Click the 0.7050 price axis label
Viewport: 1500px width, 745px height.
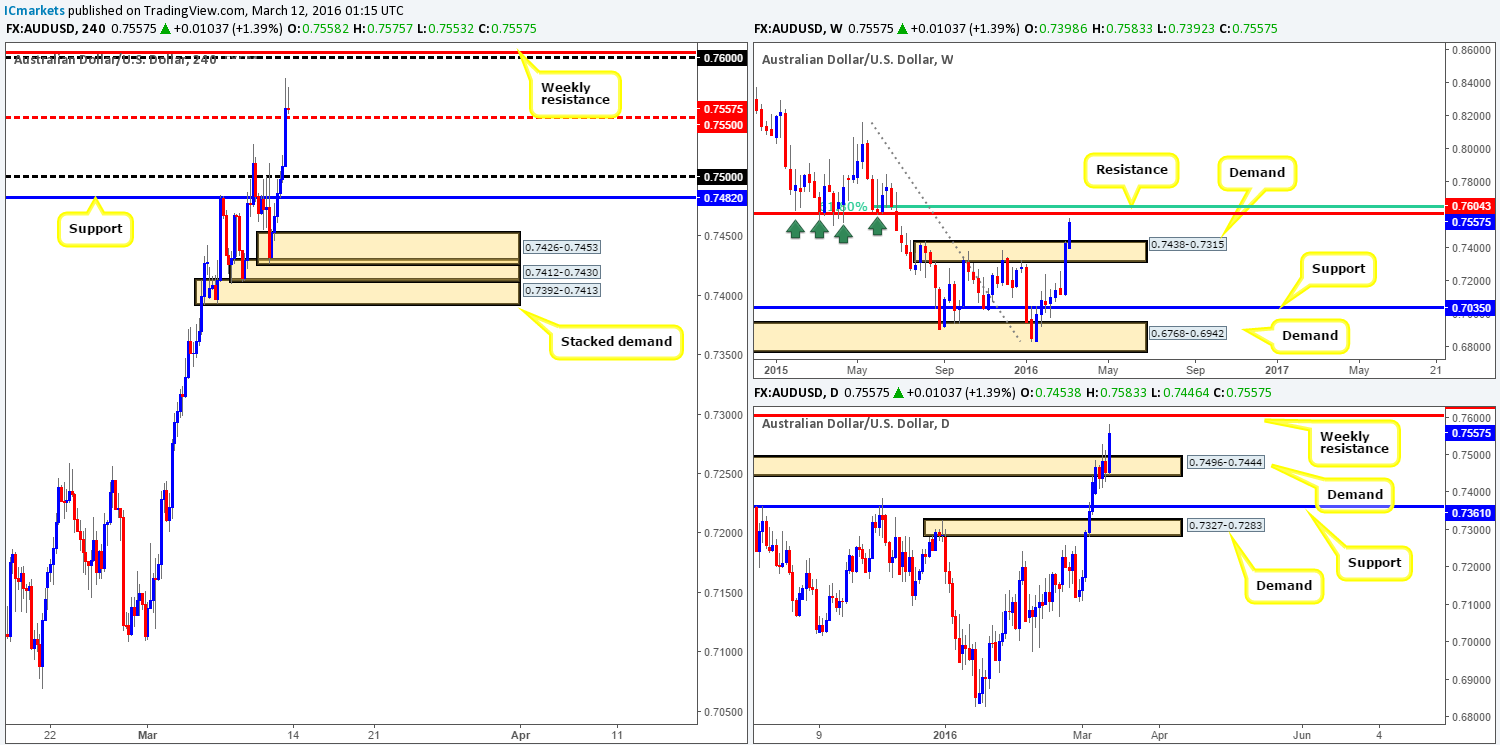tap(723, 713)
